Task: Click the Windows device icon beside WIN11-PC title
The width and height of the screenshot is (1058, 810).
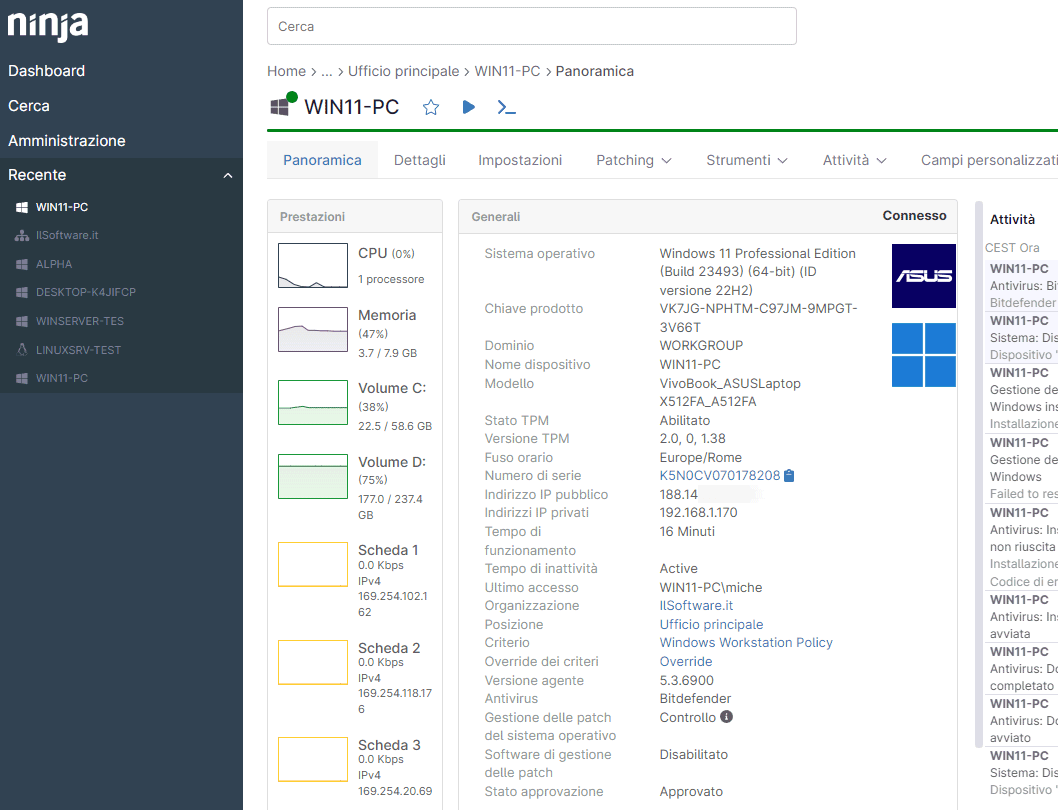Action: (280, 107)
